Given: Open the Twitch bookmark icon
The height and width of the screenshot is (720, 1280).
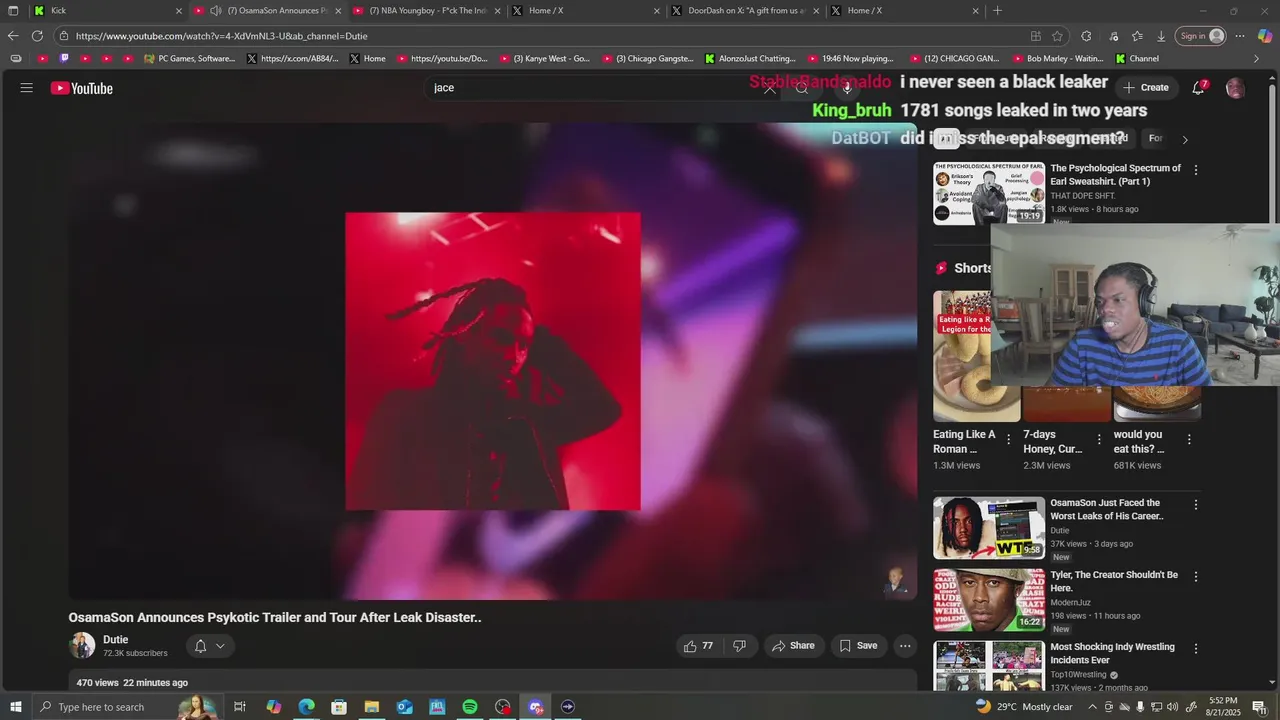Looking at the screenshot, I should click(65, 59).
